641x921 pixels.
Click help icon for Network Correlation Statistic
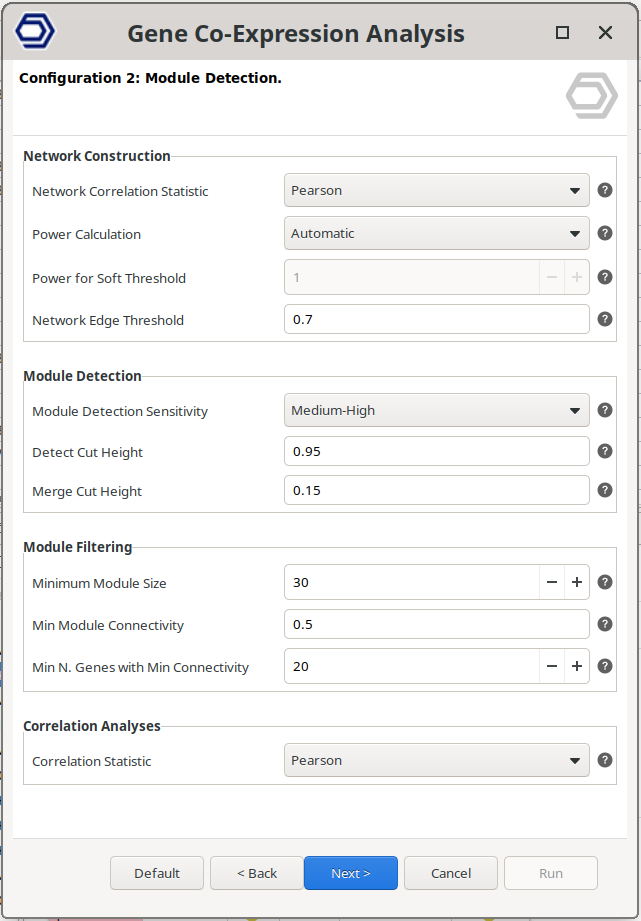(605, 190)
